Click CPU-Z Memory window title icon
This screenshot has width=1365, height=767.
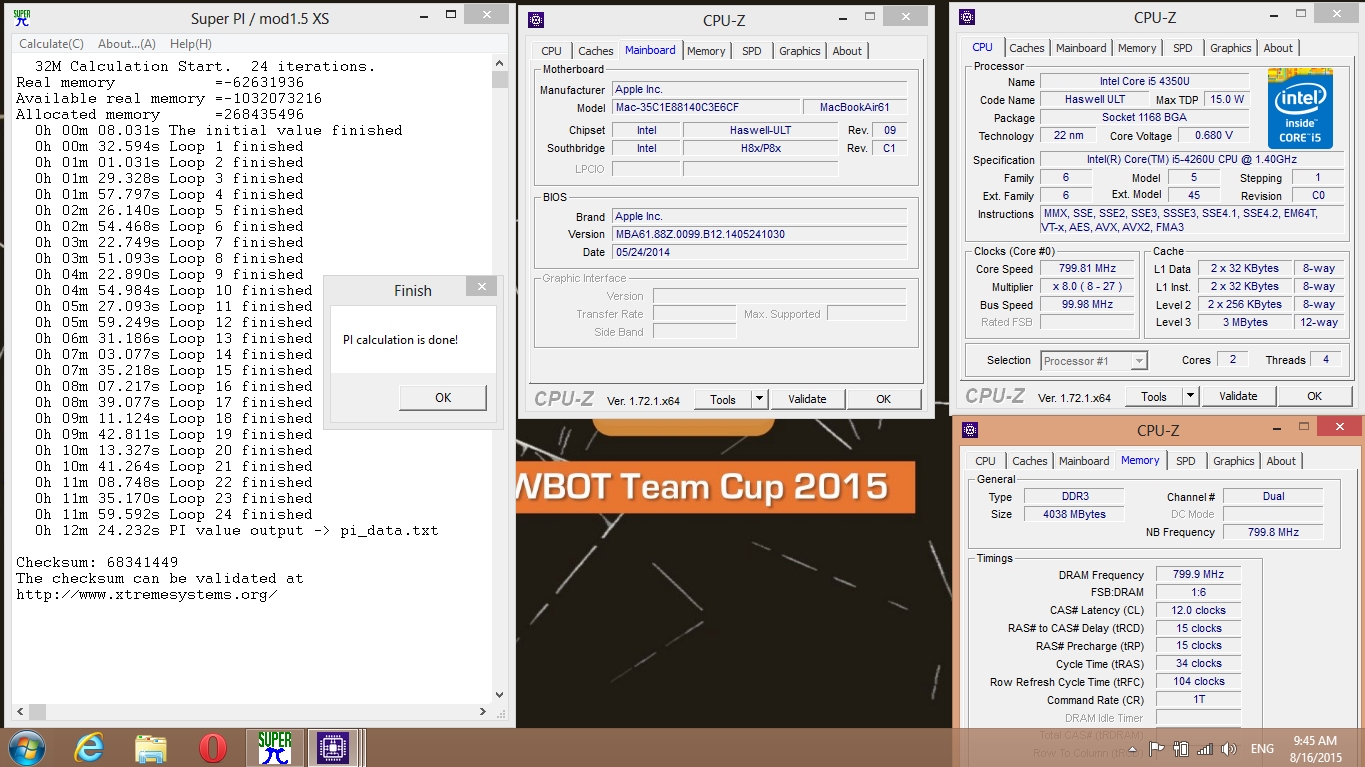pos(970,430)
